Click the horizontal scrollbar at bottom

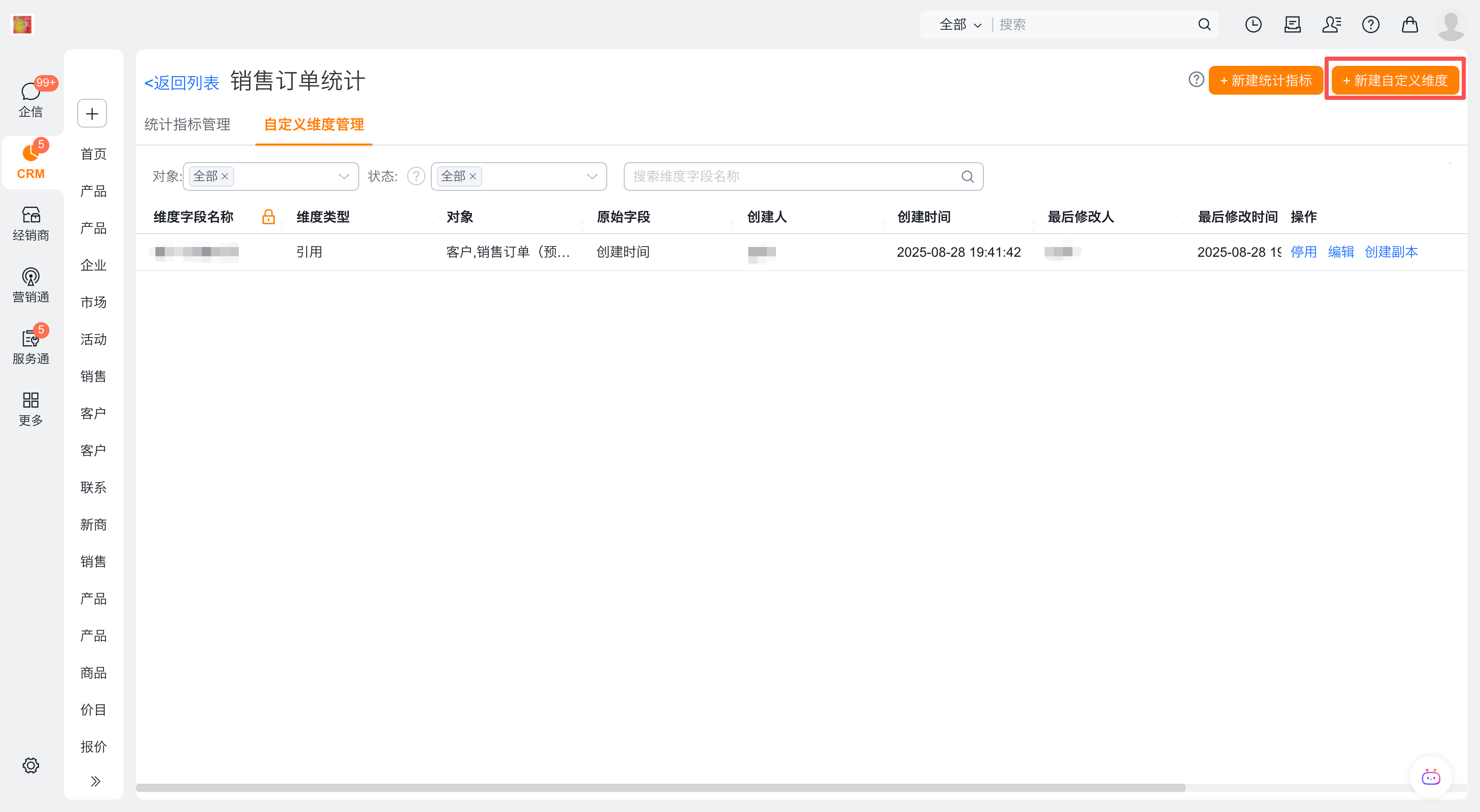tap(661, 787)
